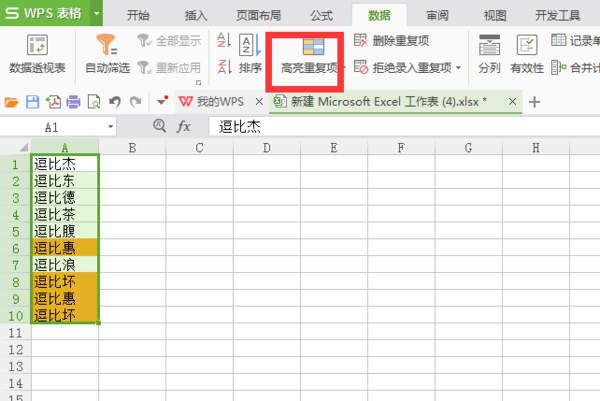600x401 pixels.
Task: Click the Save disk icon
Action: click(33, 102)
